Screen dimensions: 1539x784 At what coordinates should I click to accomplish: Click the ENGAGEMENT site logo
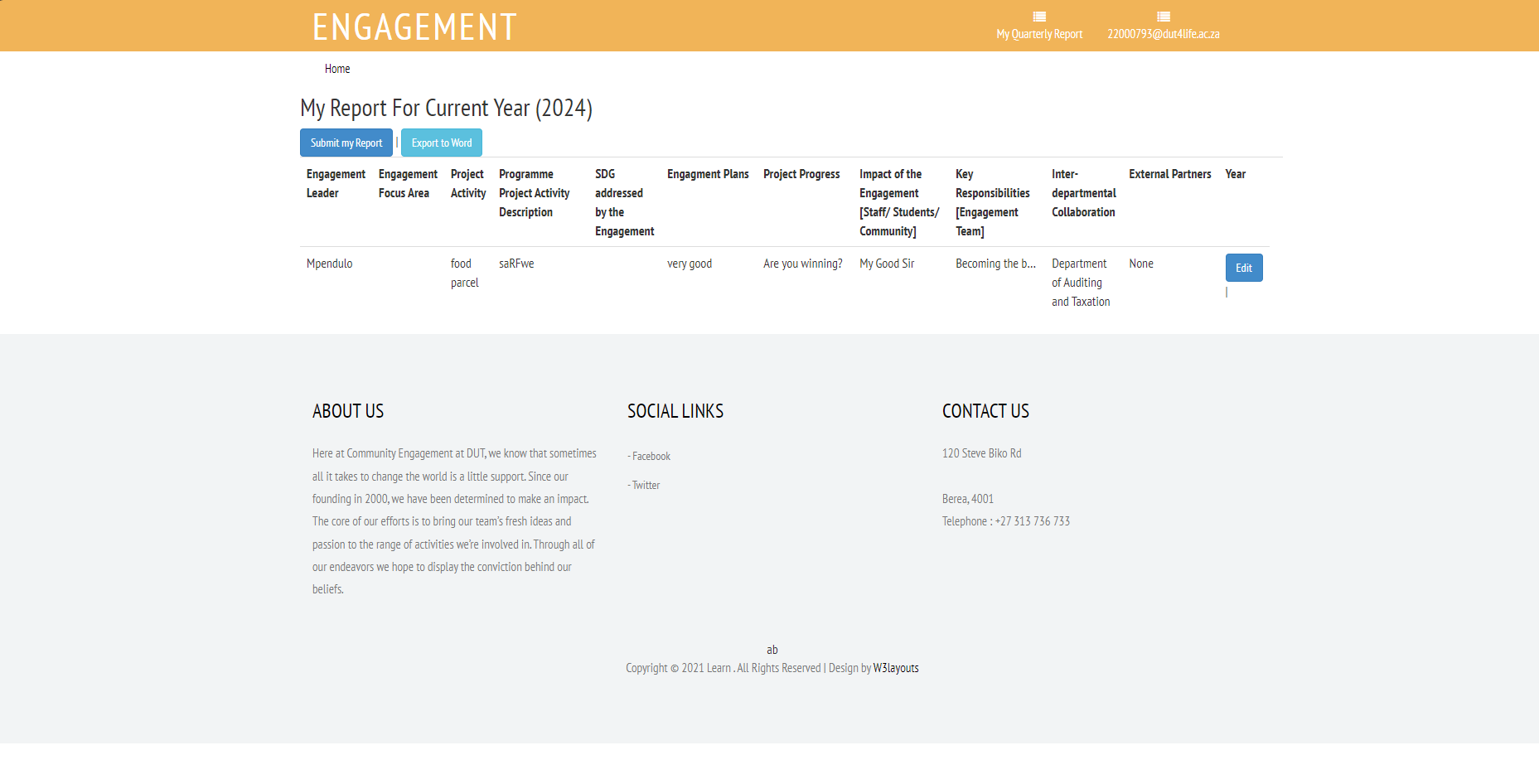[x=414, y=27]
